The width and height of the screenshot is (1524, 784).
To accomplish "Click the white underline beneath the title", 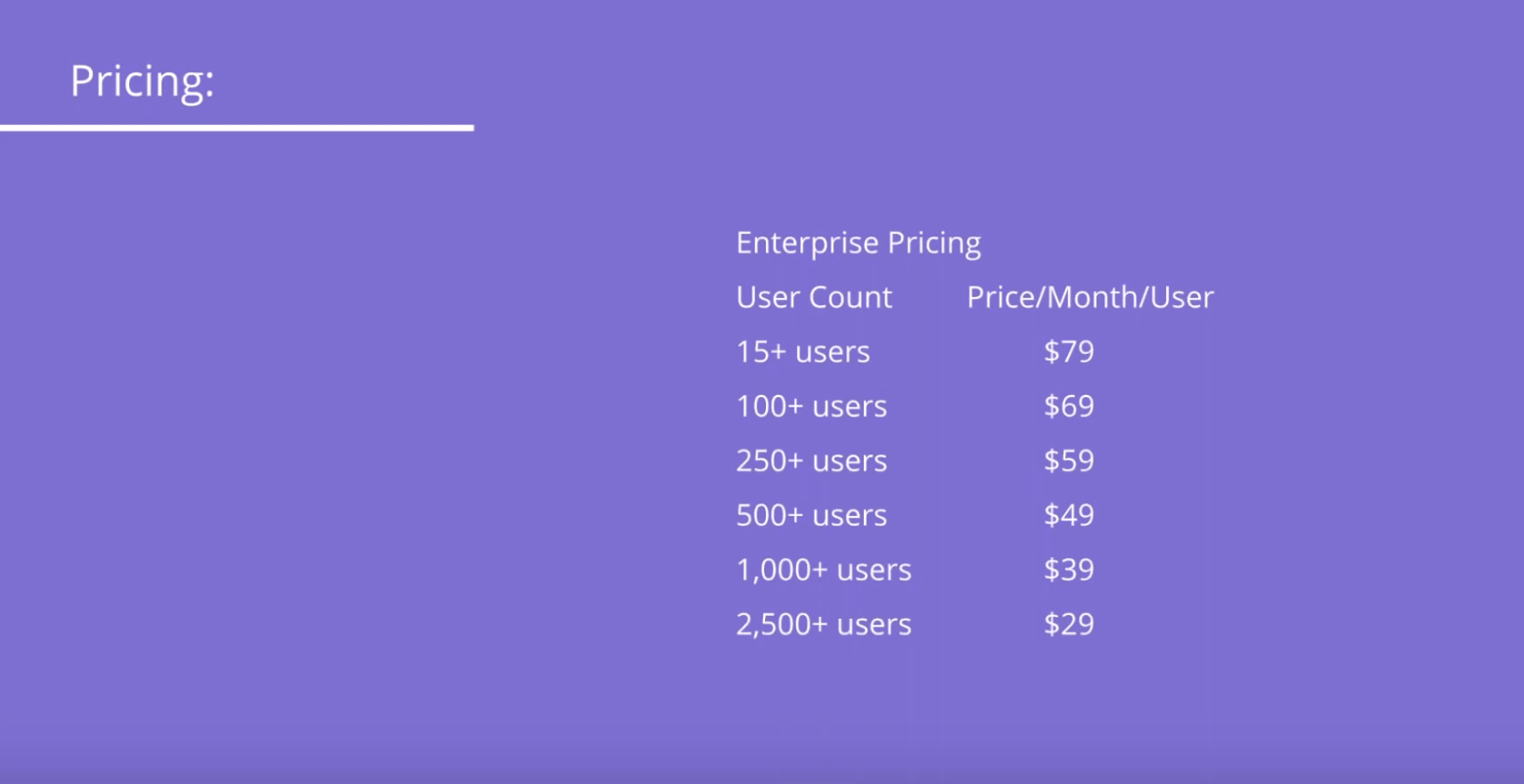I will 237,127.
